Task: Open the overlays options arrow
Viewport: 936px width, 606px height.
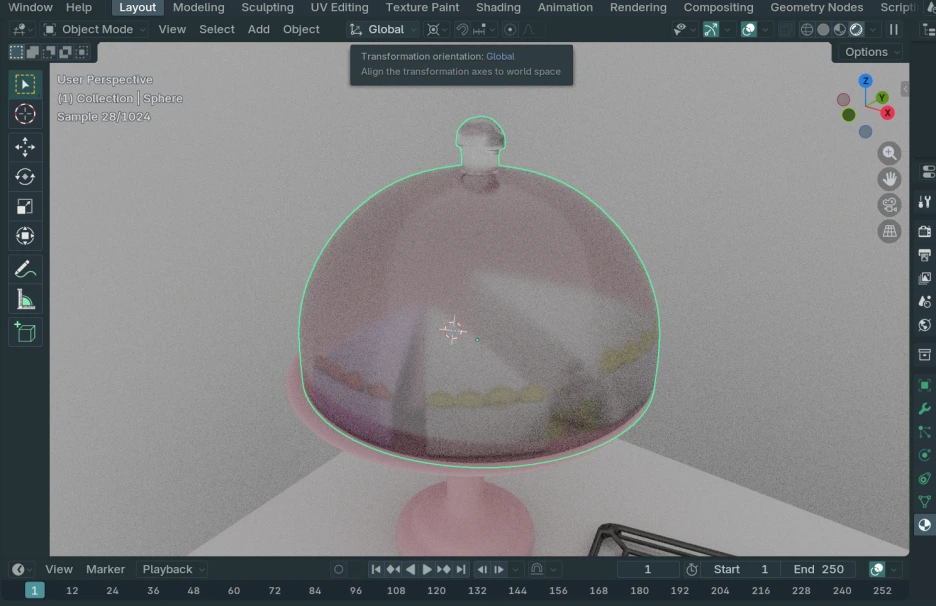Action: (x=765, y=29)
